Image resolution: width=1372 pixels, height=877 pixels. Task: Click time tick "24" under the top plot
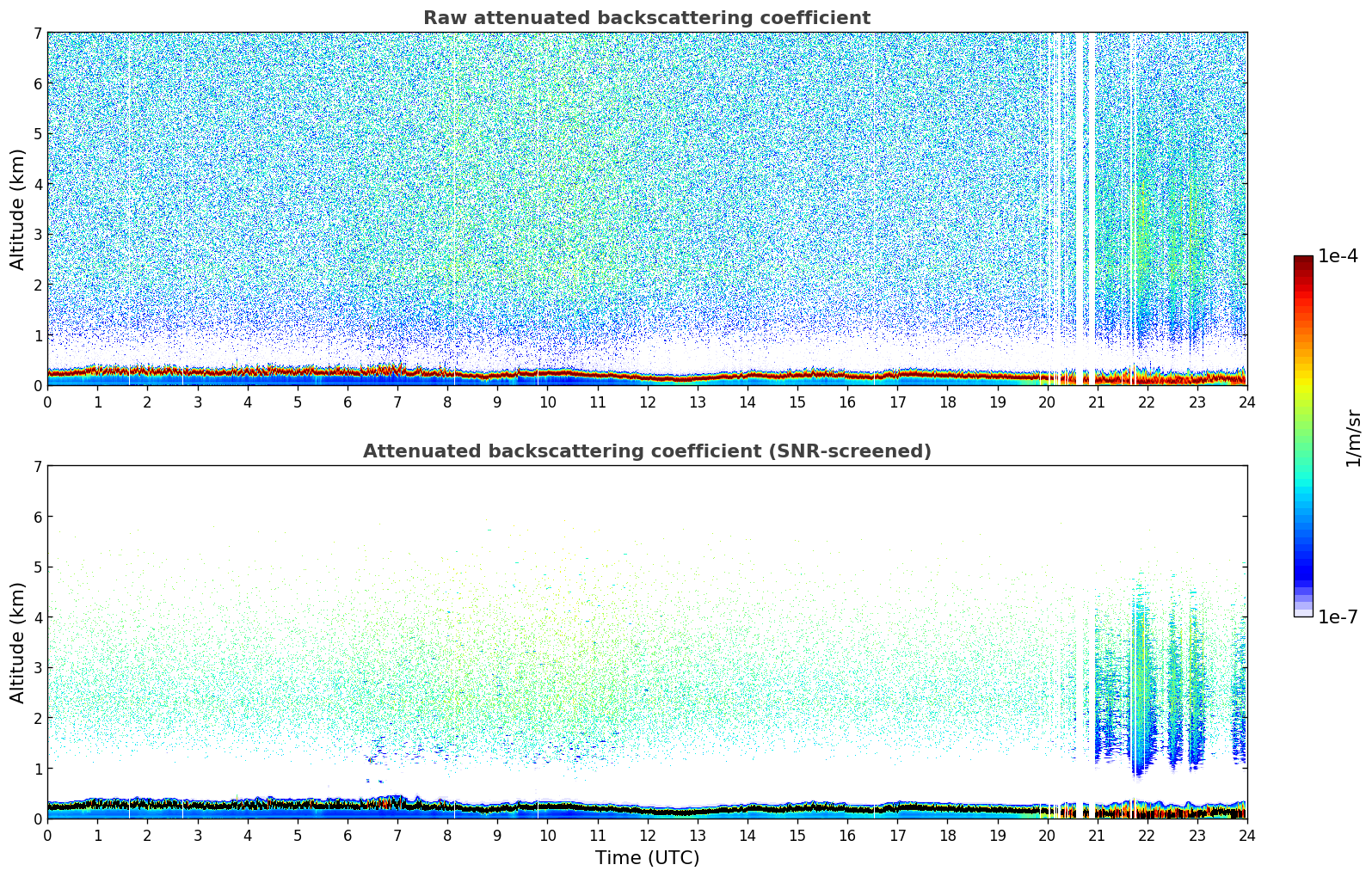click(1247, 402)
